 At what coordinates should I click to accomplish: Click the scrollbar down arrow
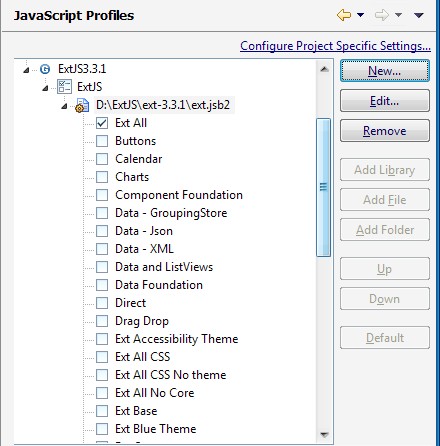pos(324,435)
